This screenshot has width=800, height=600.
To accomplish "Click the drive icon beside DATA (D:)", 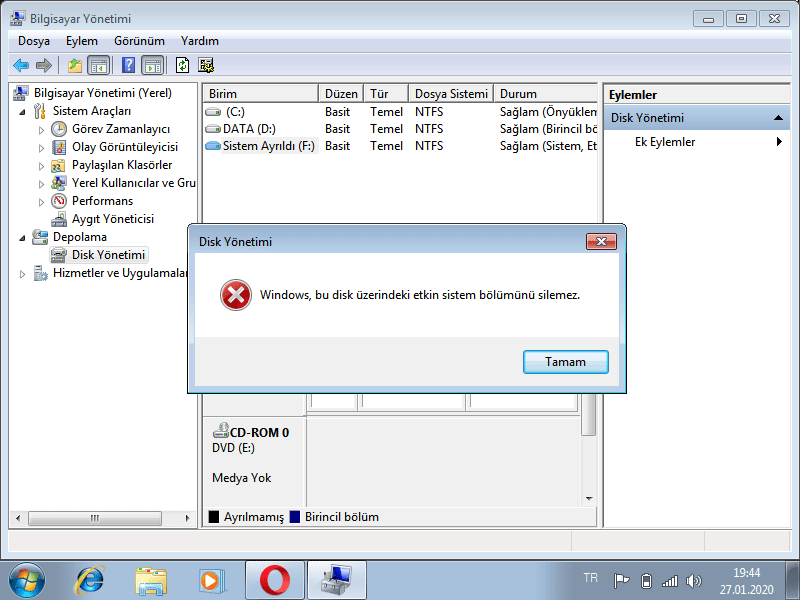I will [x=213, y=129].
